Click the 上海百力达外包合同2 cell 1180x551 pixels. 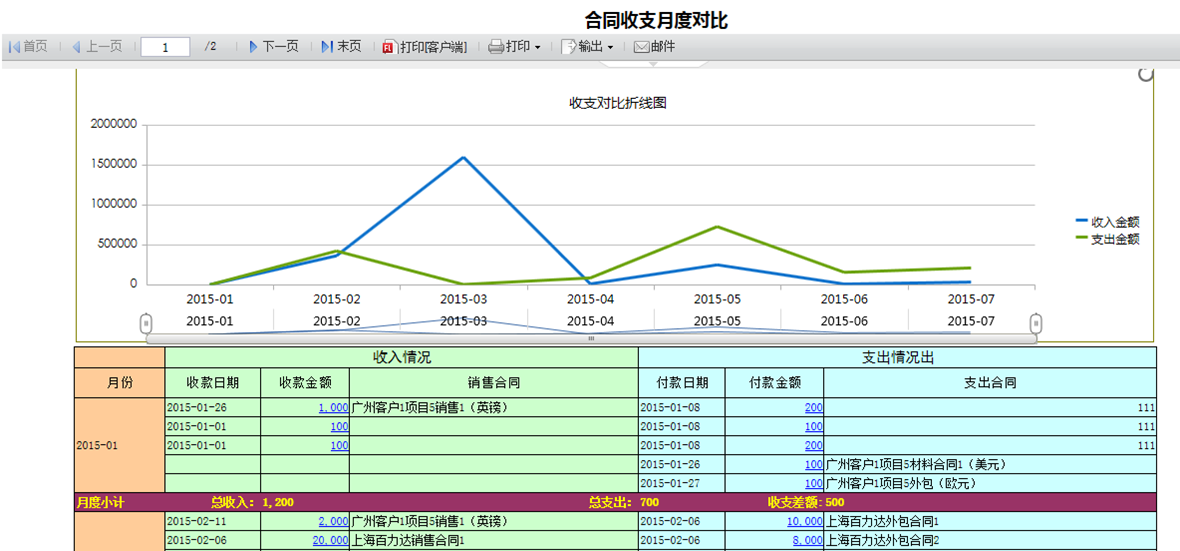[x=990, y=540]
